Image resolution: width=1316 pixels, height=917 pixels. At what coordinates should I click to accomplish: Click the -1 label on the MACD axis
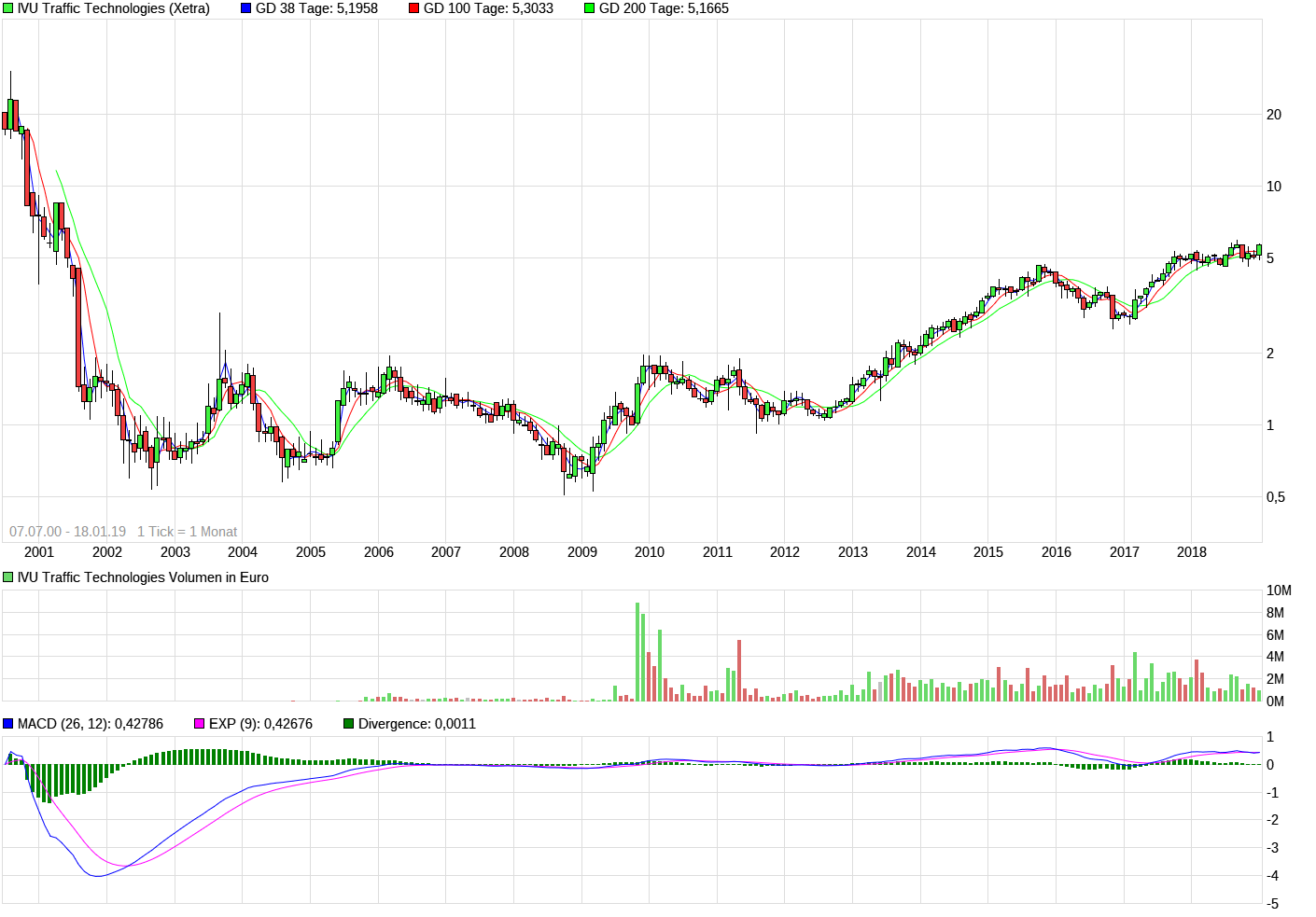point(1271,793)
